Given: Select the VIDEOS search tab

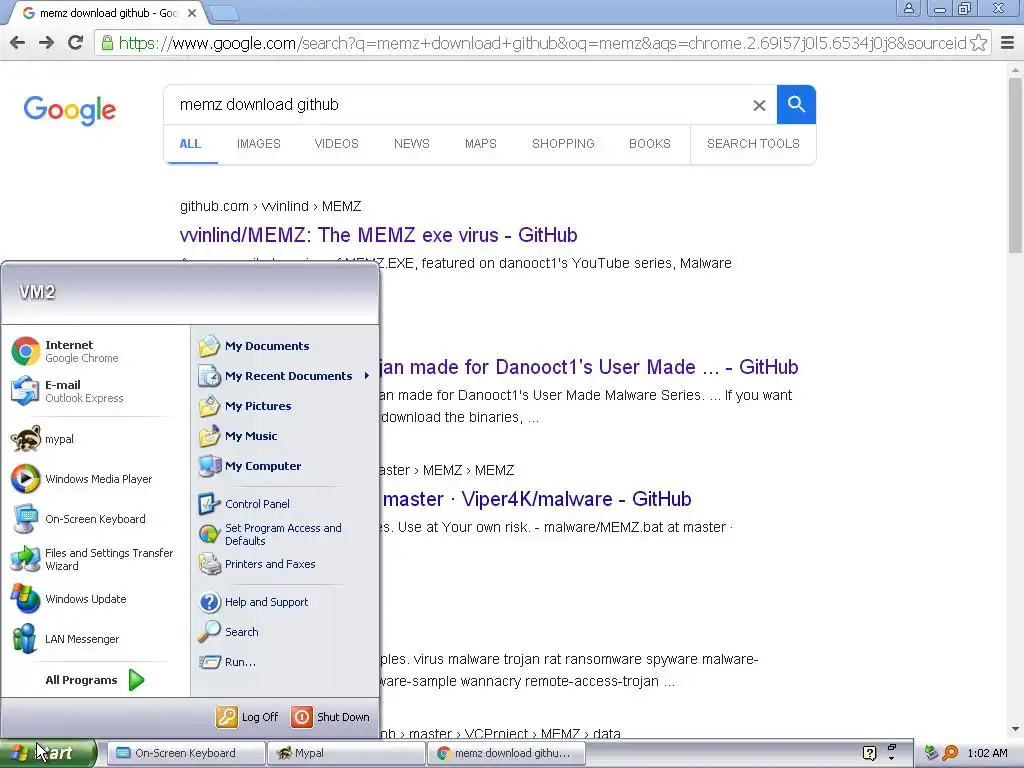Looking at the screenshot, I should tap(336, 144).
